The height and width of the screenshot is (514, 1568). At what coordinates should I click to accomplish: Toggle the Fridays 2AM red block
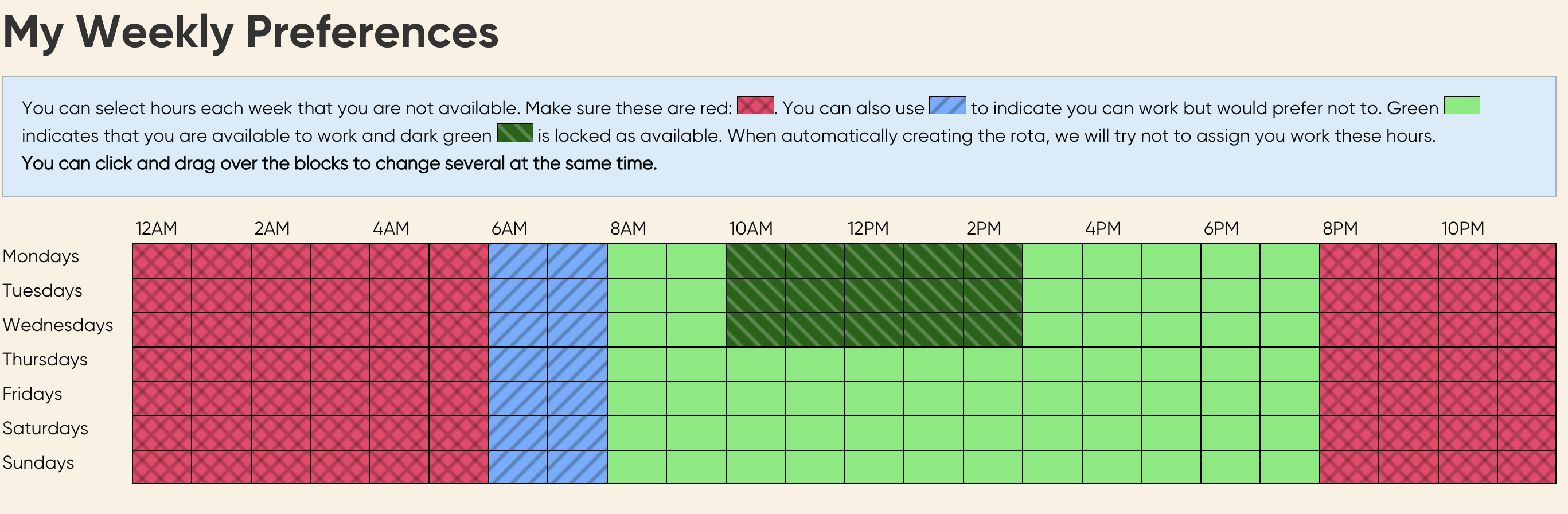click(280, 399)
